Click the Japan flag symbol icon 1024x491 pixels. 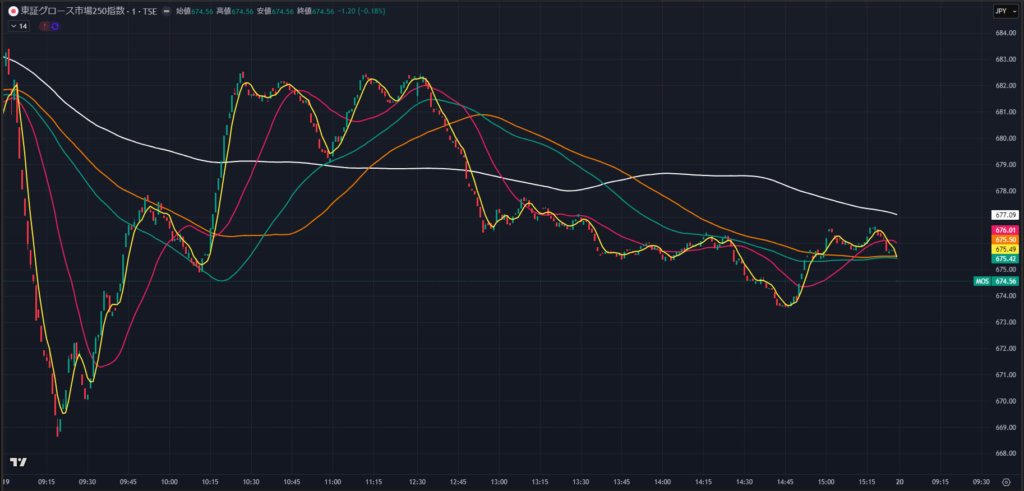click(12, 10)
